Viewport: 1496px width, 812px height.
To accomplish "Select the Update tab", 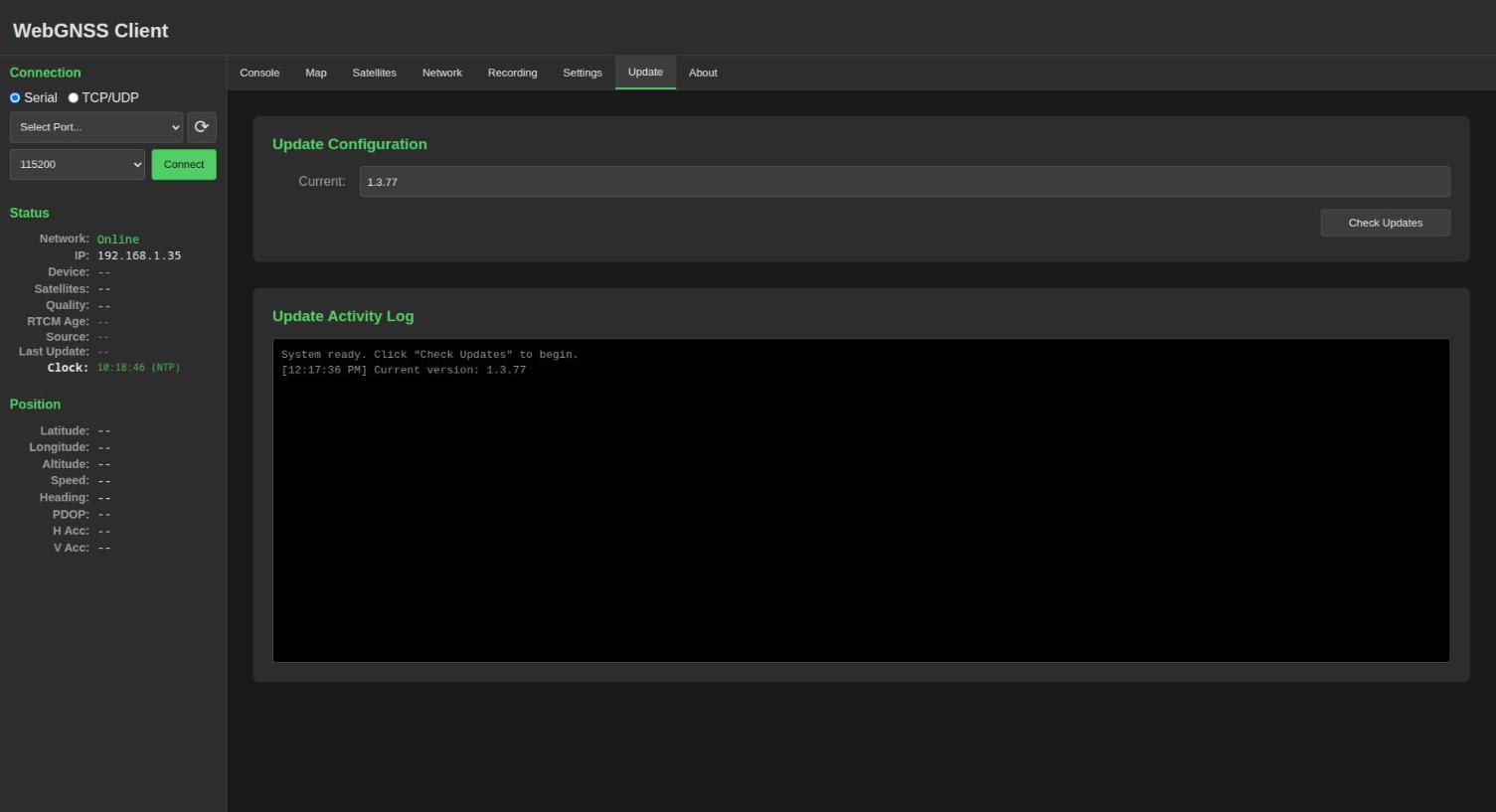I will pyautogui.click(x=645, y=73).
